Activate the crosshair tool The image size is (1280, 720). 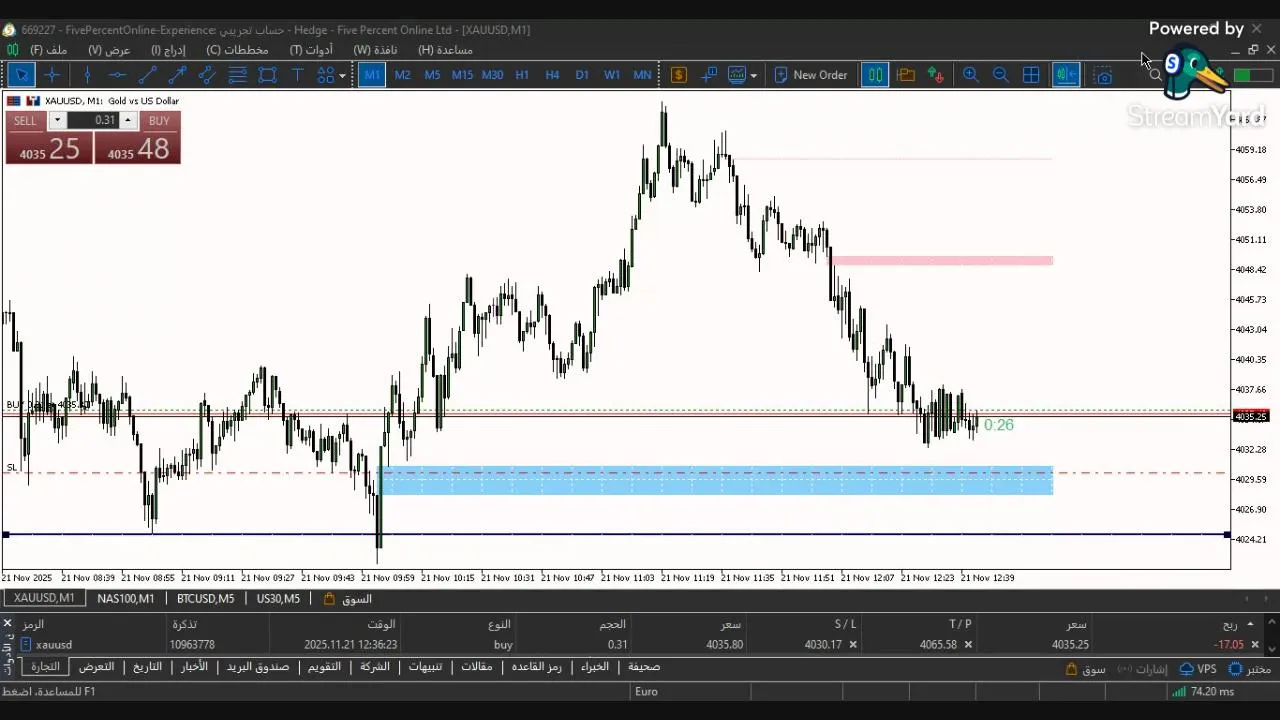pos(52,75)
